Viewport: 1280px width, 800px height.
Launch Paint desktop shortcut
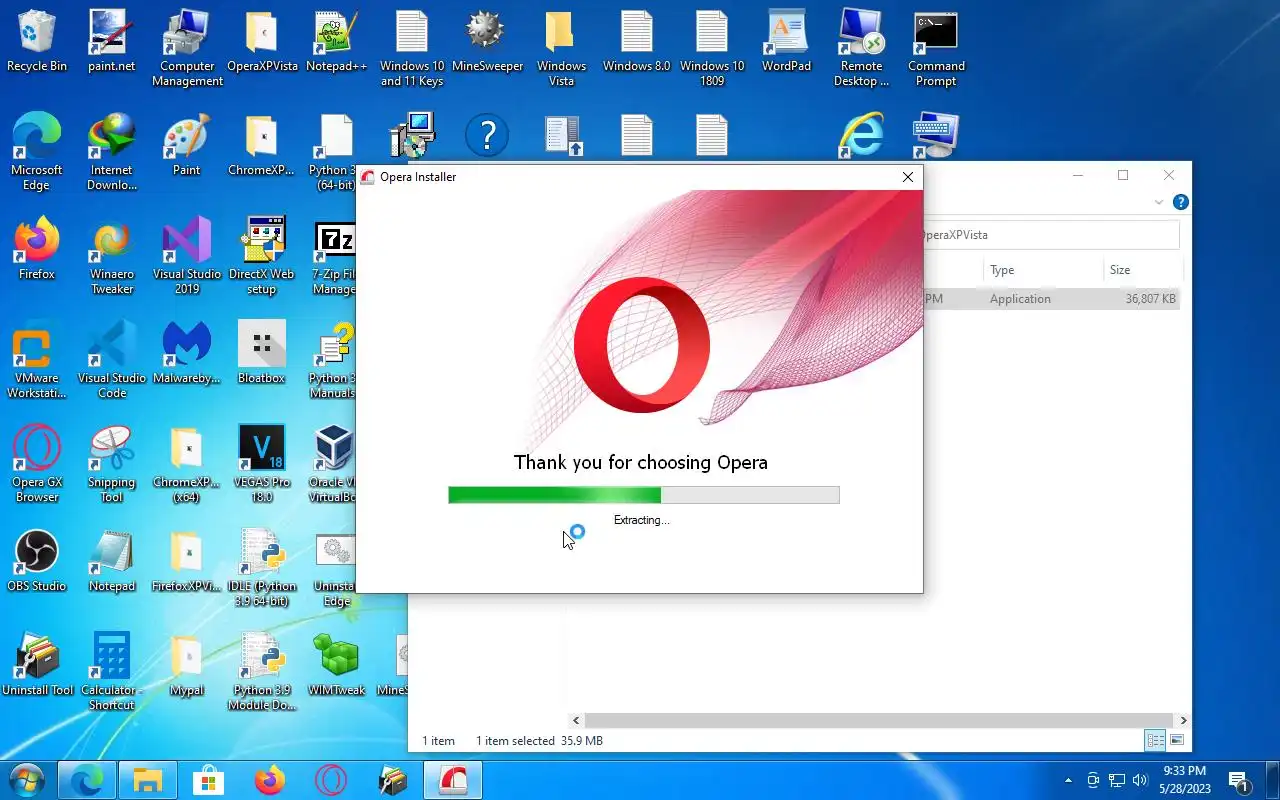pyautogui.click(x=187, y=146)
